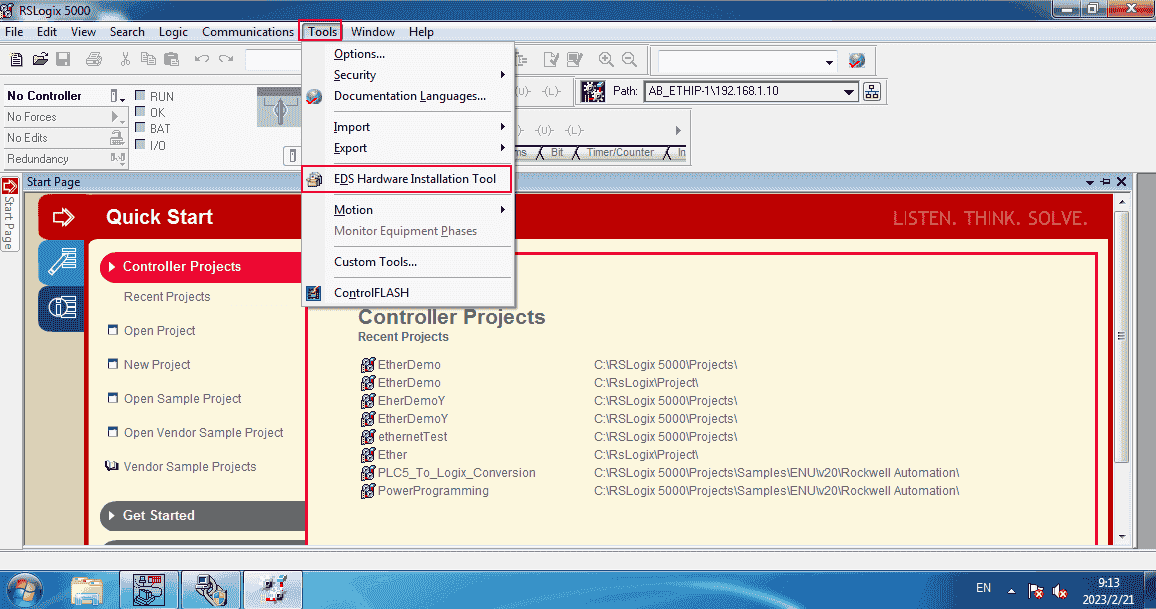Open the Learning Center side tab icon
Image resolution: width=1156 pixels, height=609 pixels.
(x=62, y=262)
